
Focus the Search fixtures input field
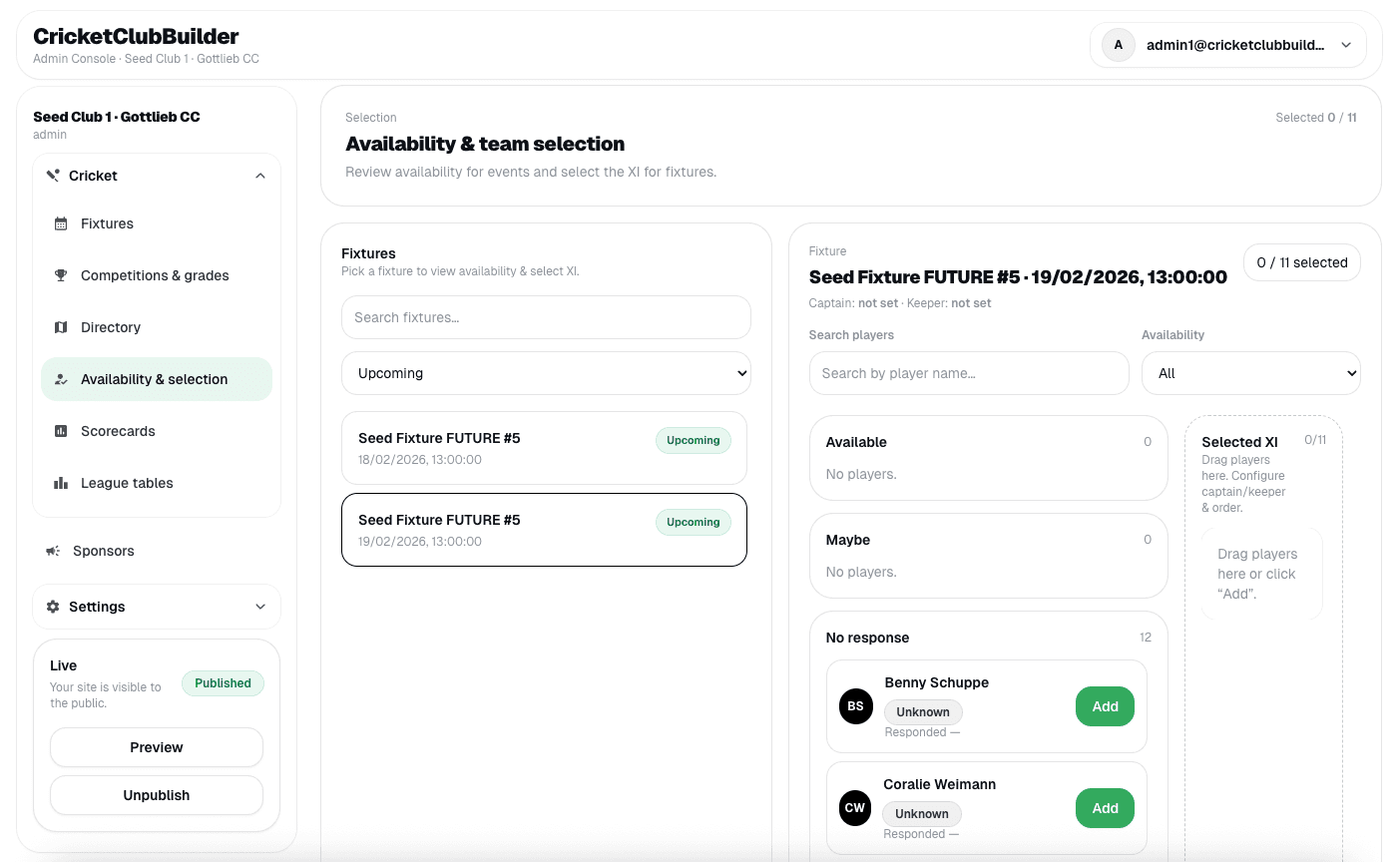(x=545, y=317)
